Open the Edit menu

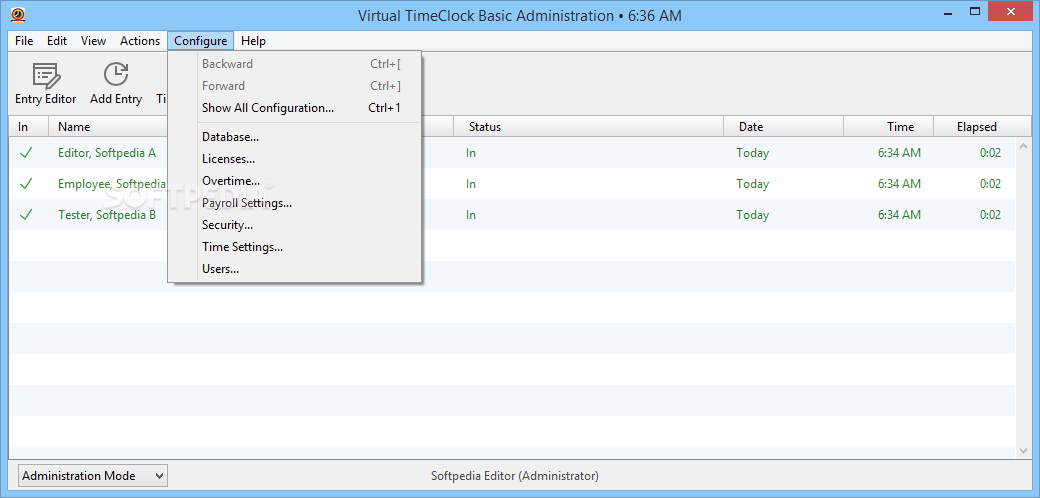click(x=57, y=41)
